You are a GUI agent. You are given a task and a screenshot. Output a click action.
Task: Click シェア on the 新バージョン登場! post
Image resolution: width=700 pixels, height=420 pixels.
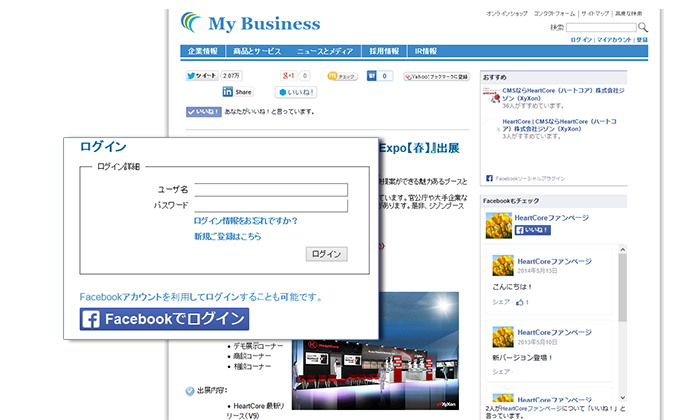tap(501, 372)
